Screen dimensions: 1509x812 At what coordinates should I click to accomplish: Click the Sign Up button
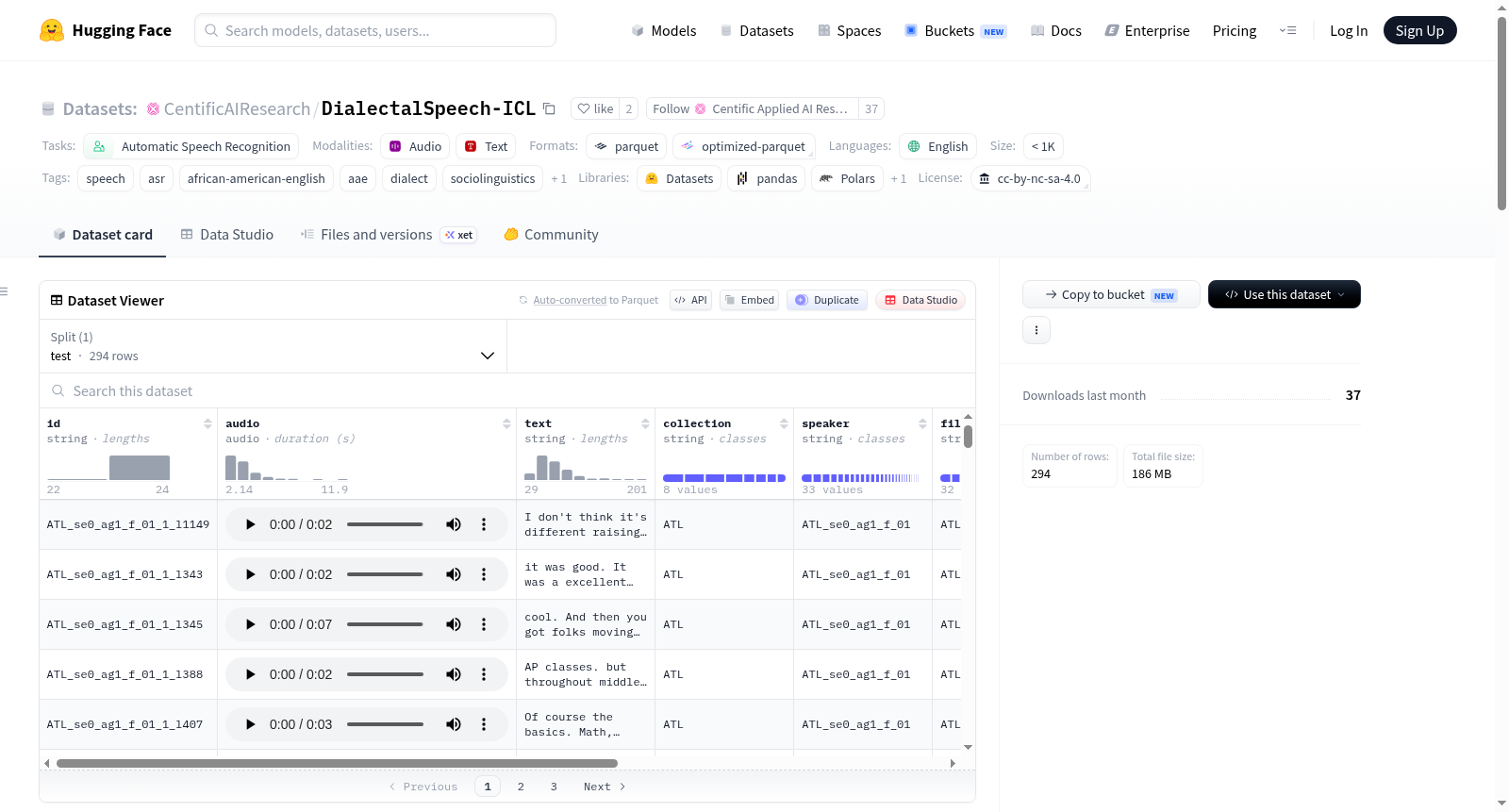coord(1419,30)
